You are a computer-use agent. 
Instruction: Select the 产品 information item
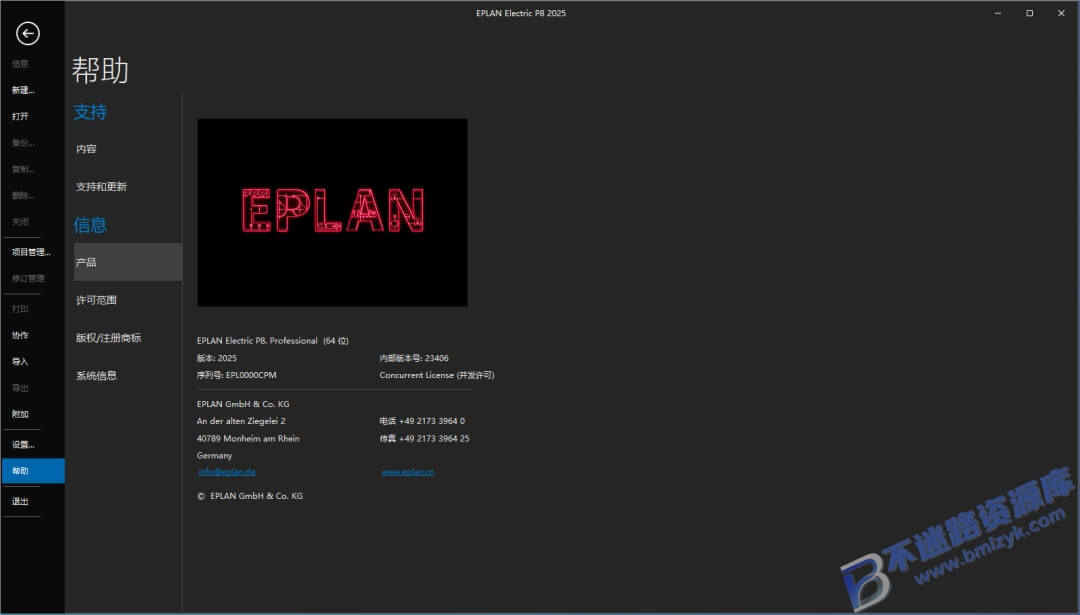tap(128, 262)
